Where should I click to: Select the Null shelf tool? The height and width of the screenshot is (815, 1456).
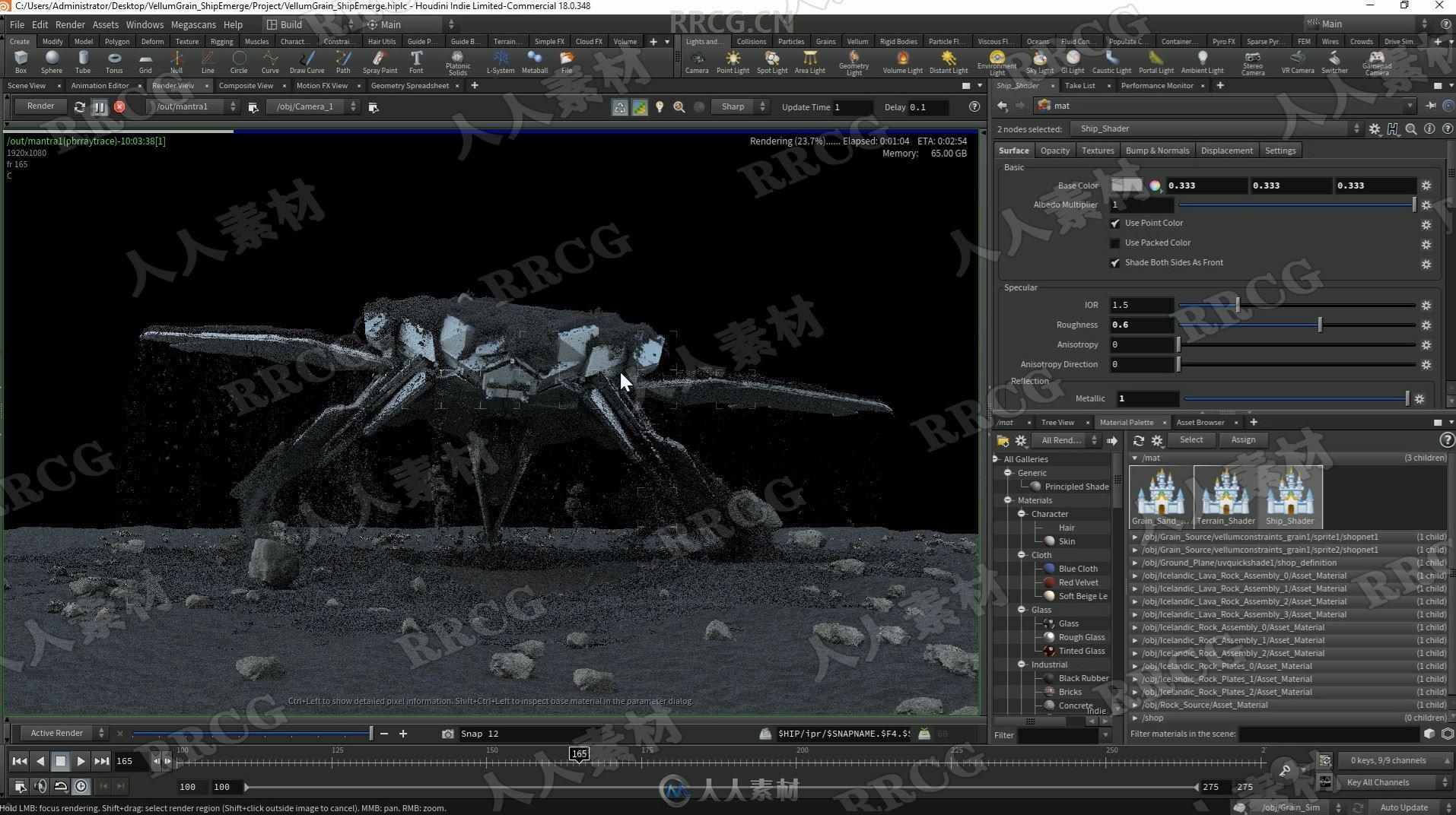(176, 62)
